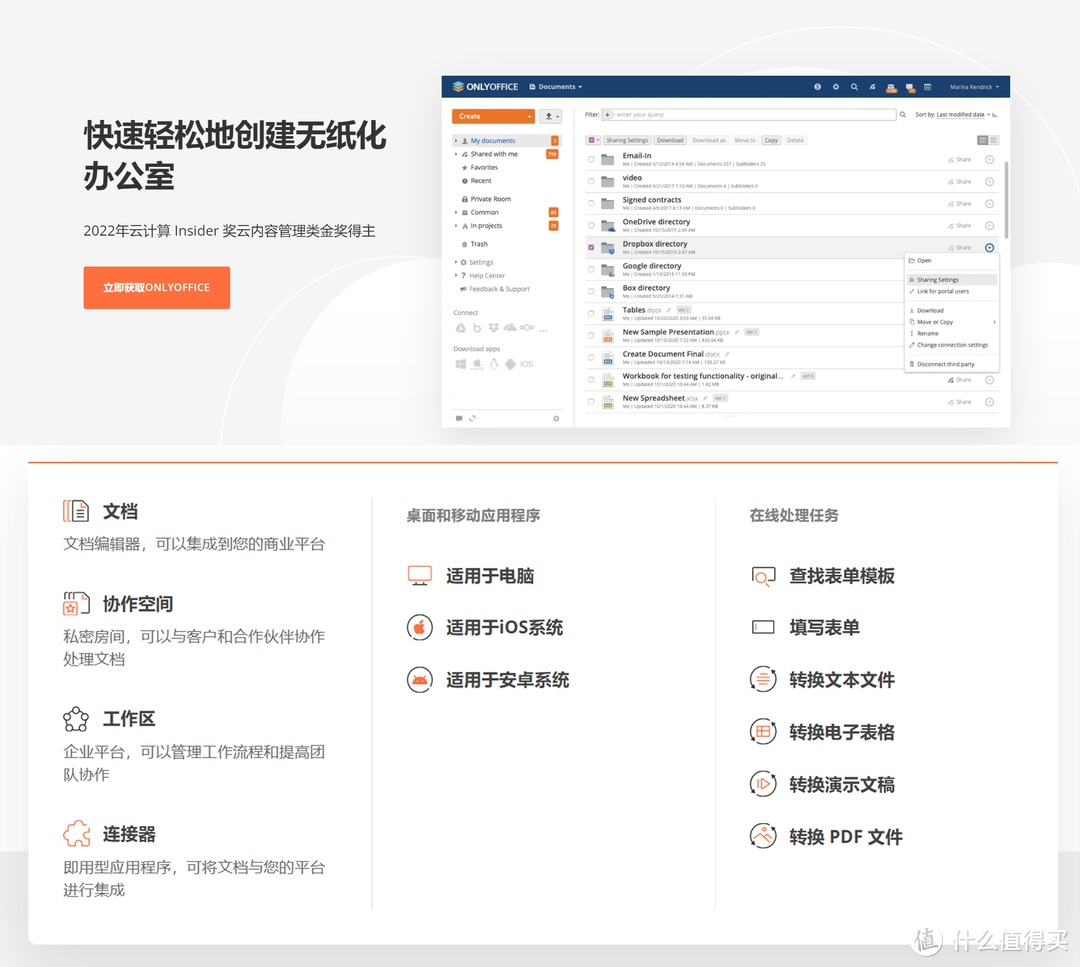
Task: Click the Google Drive icon under Connect
Action: coord(460,328)
